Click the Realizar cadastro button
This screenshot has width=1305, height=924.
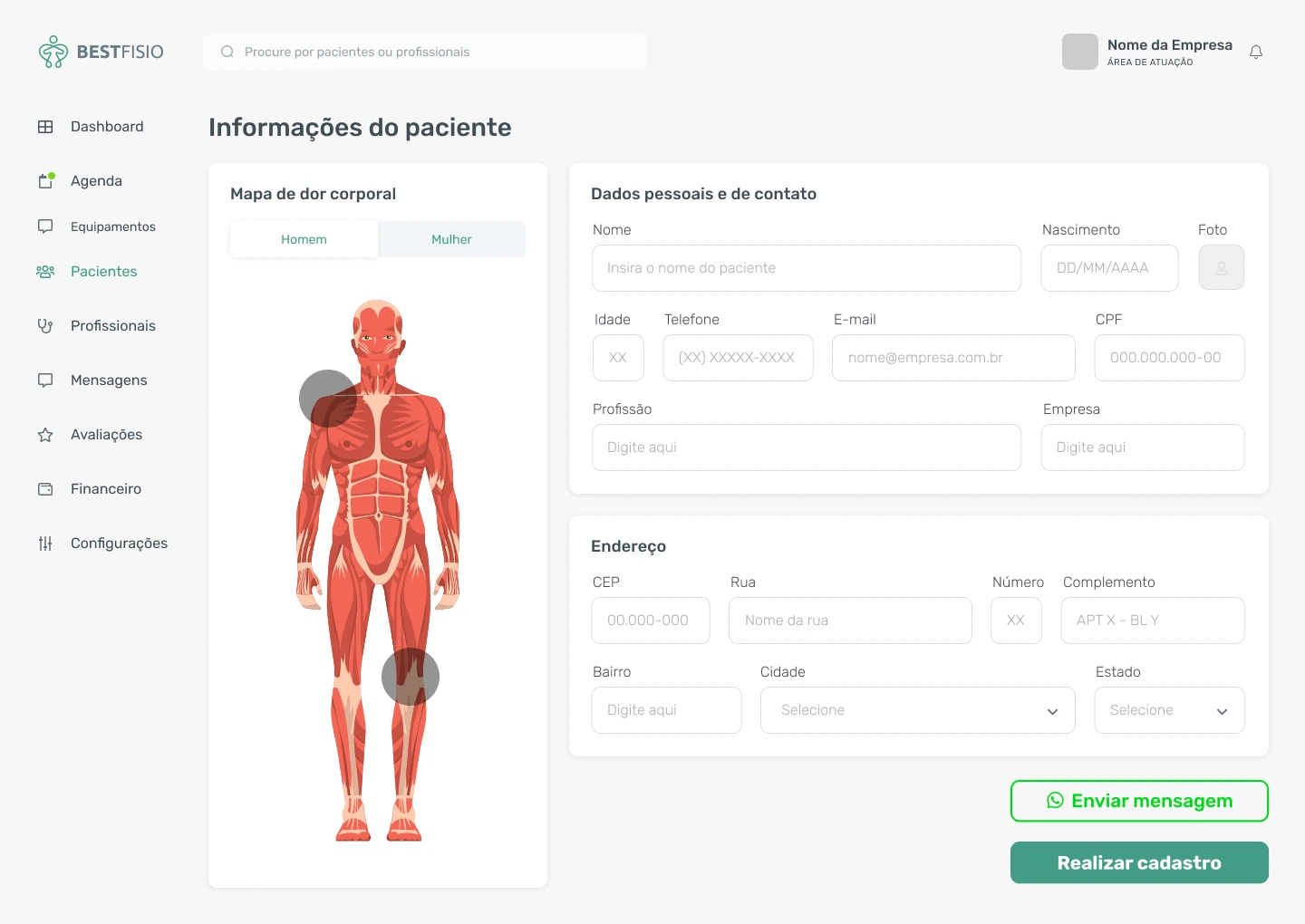[1139, 862]
